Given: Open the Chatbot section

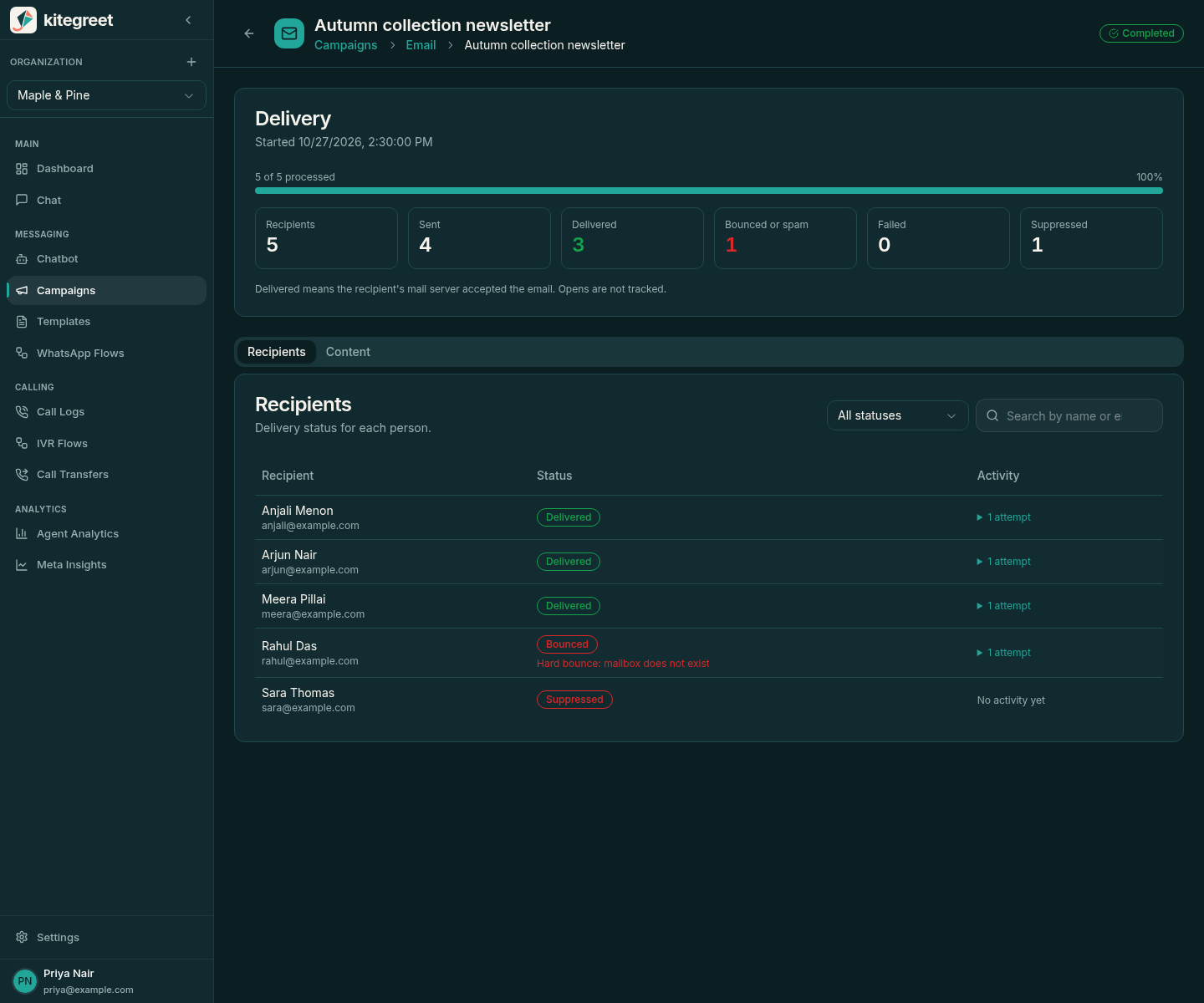Looking at the screenshot, I should (106, 259).
